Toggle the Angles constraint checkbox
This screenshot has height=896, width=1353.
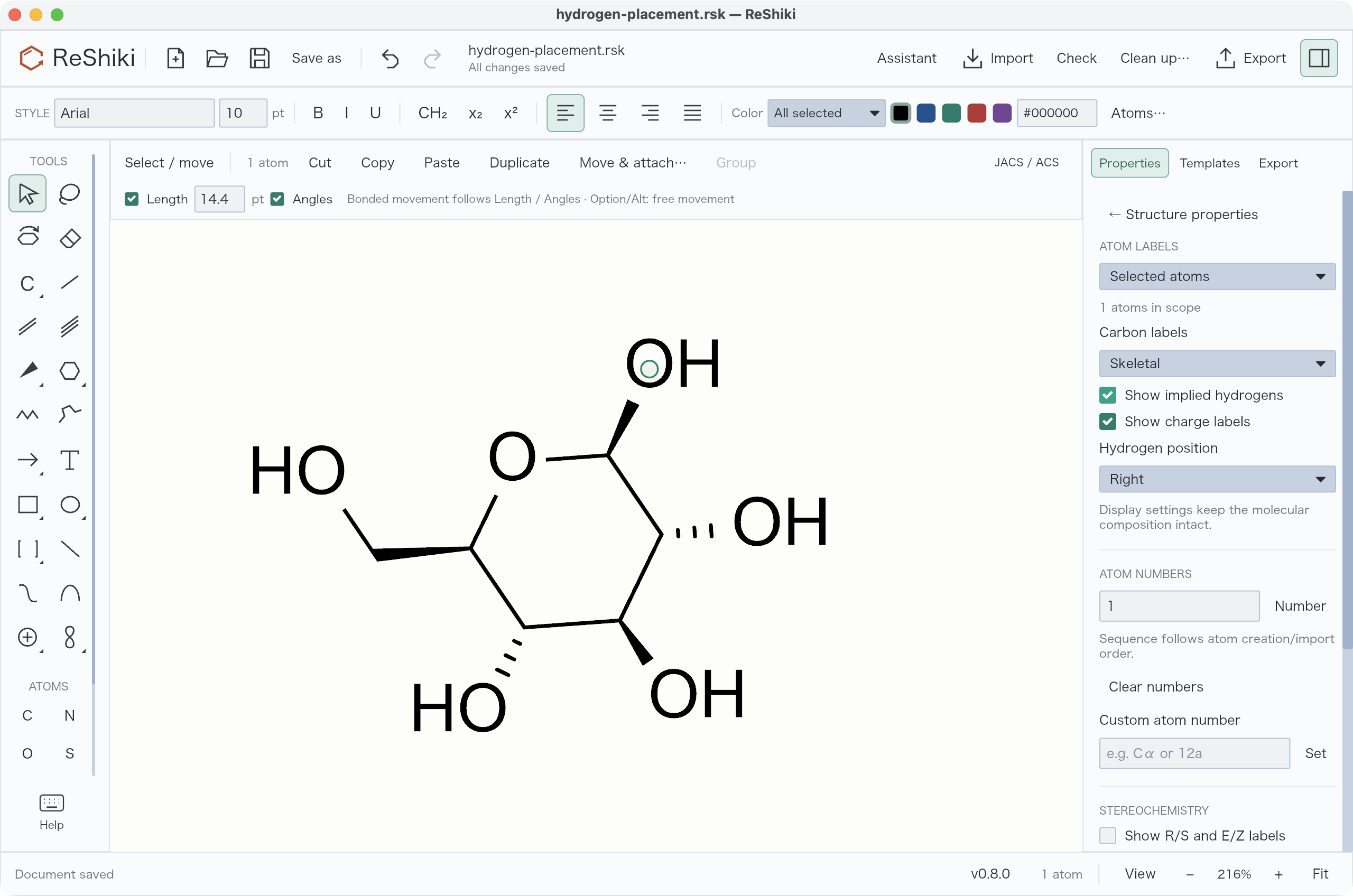click(x=277, y=199)
